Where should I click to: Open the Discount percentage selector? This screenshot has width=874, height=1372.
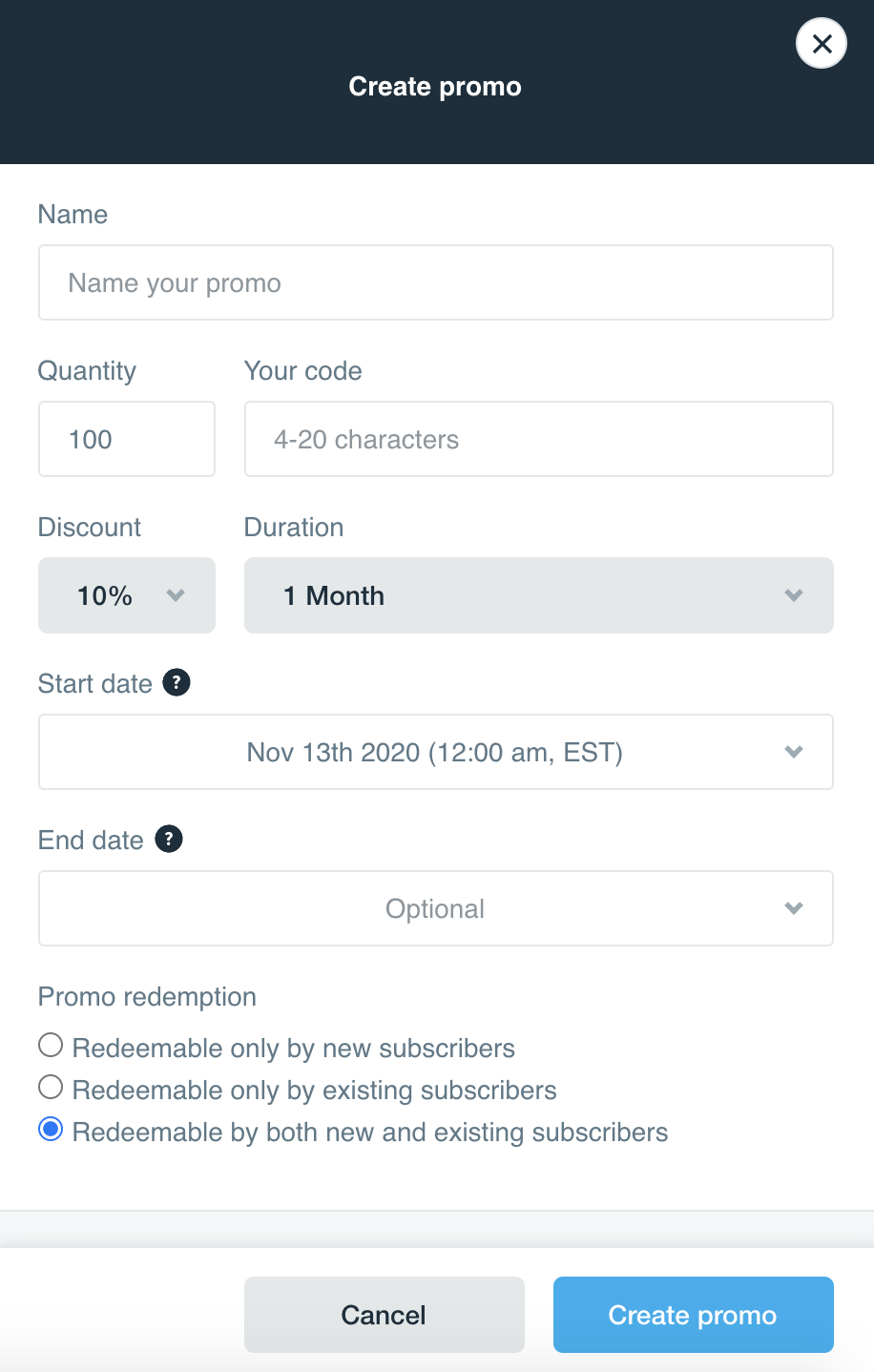[126, 594]
